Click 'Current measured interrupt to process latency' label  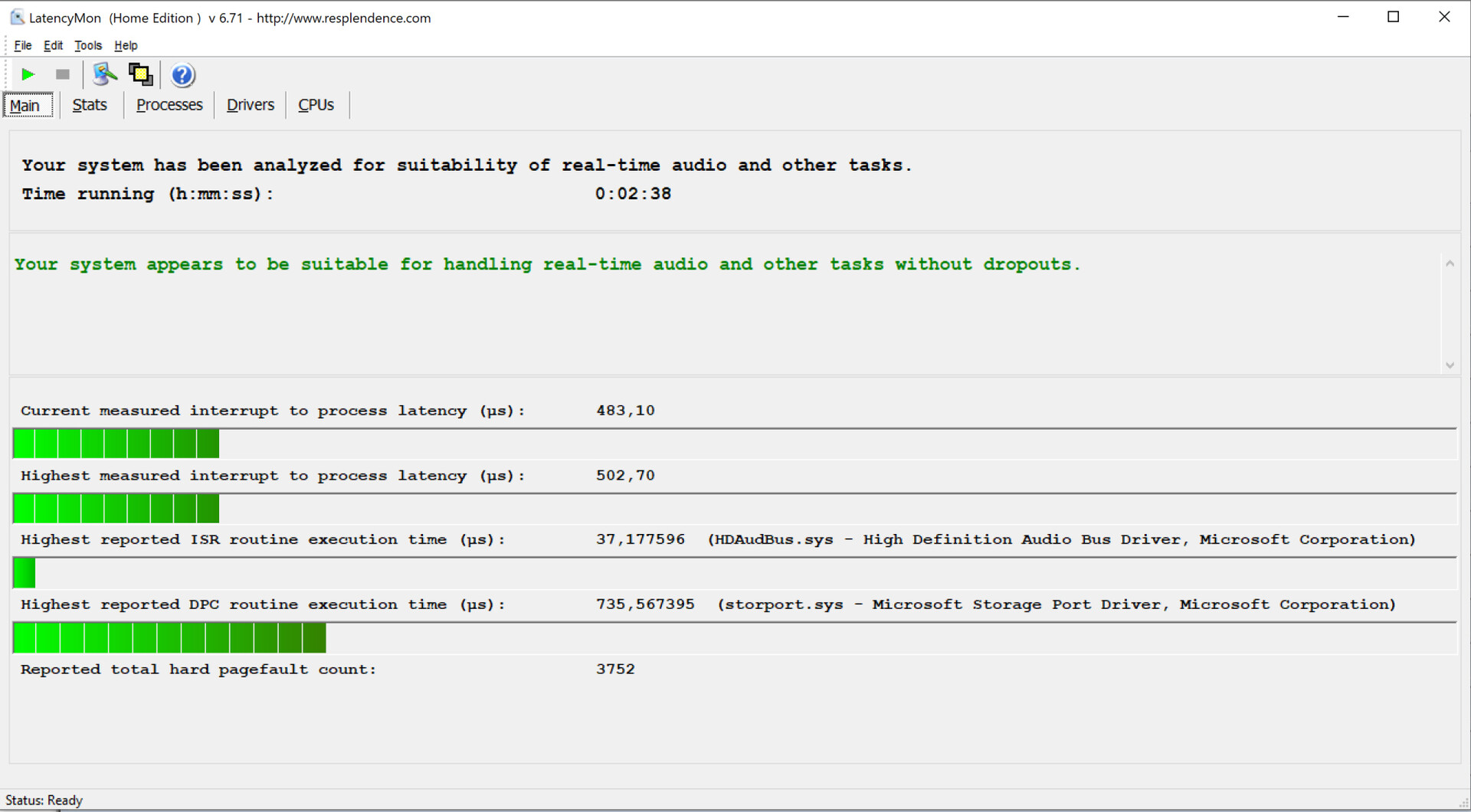273,411
